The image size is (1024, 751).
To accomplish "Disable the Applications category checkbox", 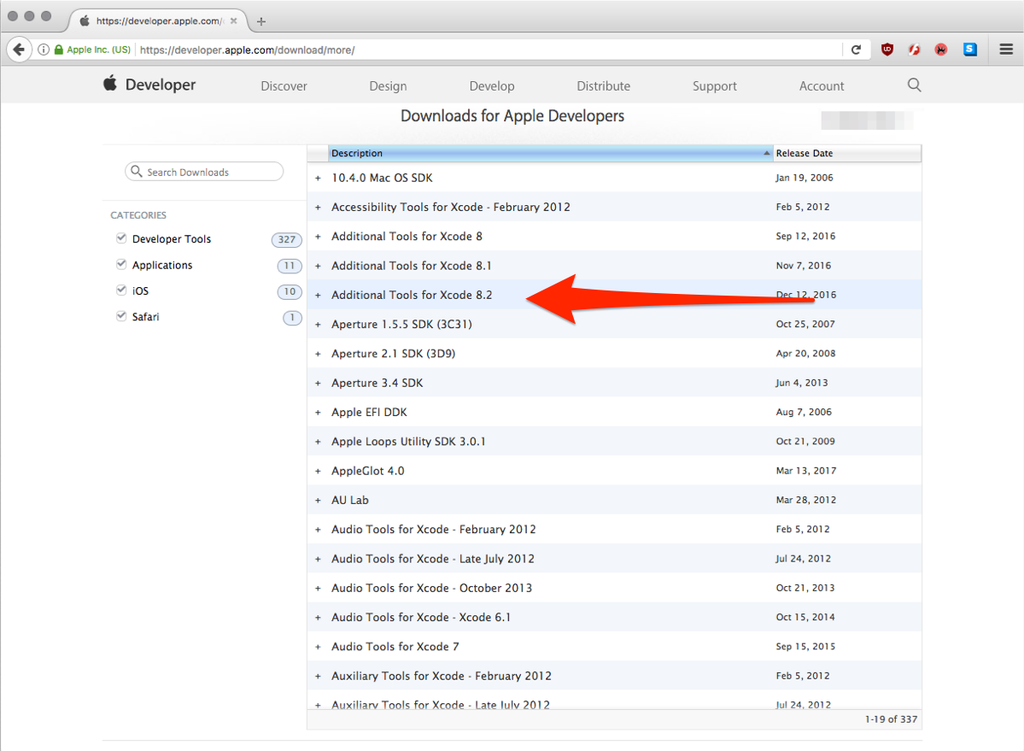I will click(x=121, y=264).
